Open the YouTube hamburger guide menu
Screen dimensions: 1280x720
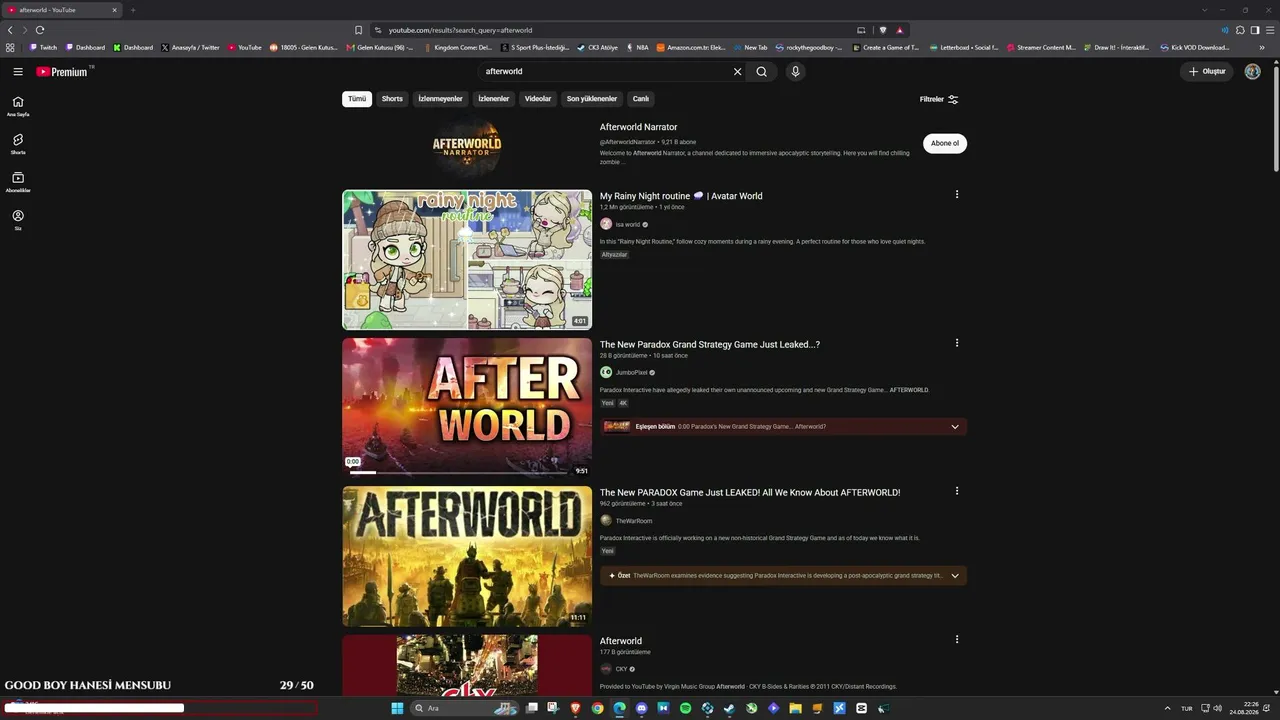[18, 72]
